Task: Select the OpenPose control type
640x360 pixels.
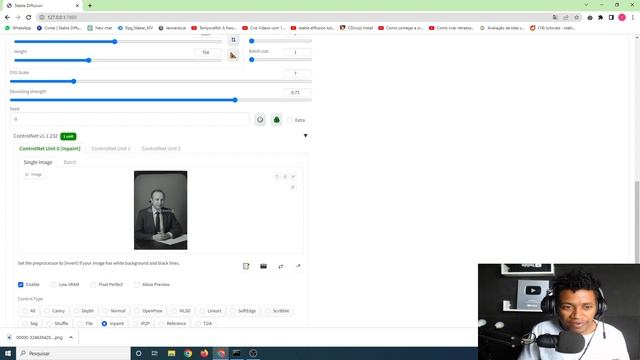Action: (x=149, y=311)
